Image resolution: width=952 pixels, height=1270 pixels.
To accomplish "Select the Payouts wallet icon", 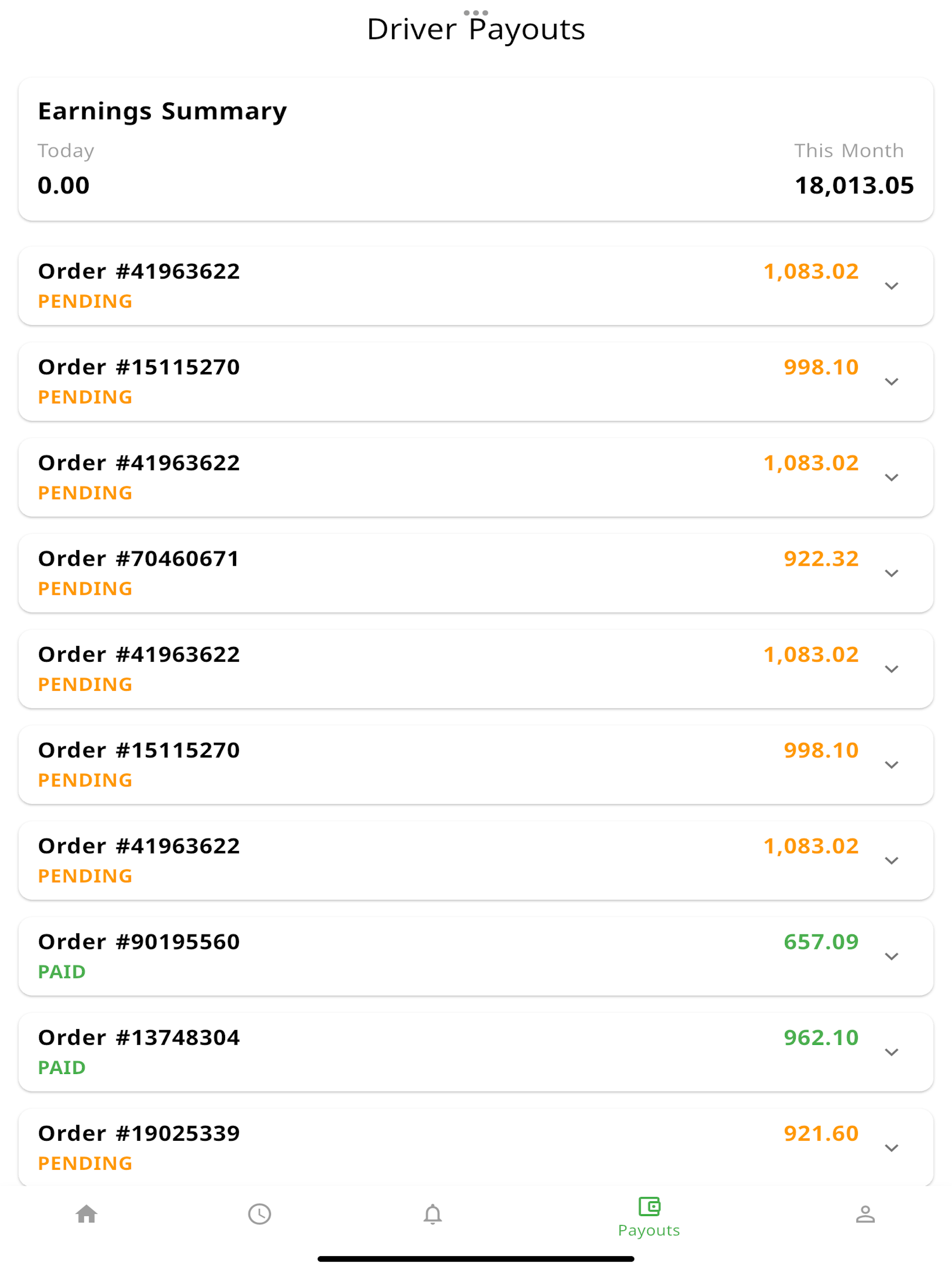I will 649,1206.
